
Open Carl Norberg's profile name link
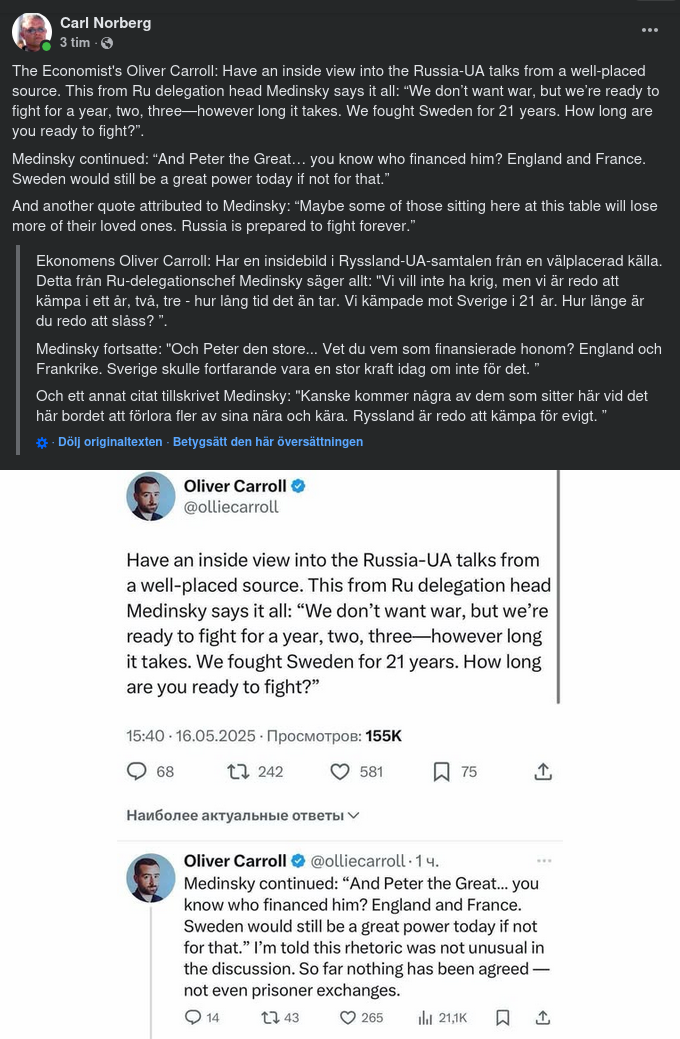coord(105,23)
